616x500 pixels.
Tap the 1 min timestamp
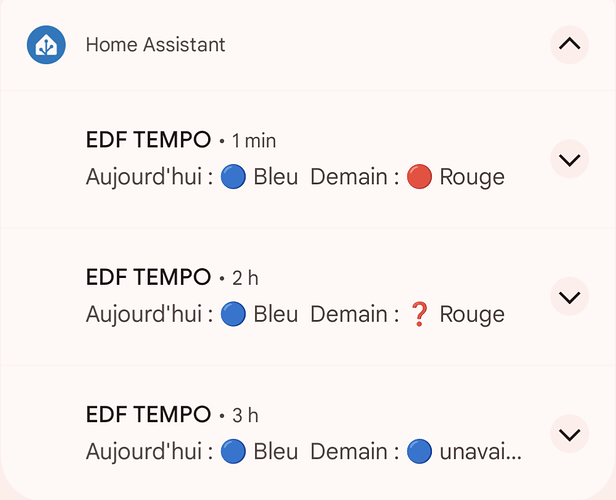tap(254, 141)
